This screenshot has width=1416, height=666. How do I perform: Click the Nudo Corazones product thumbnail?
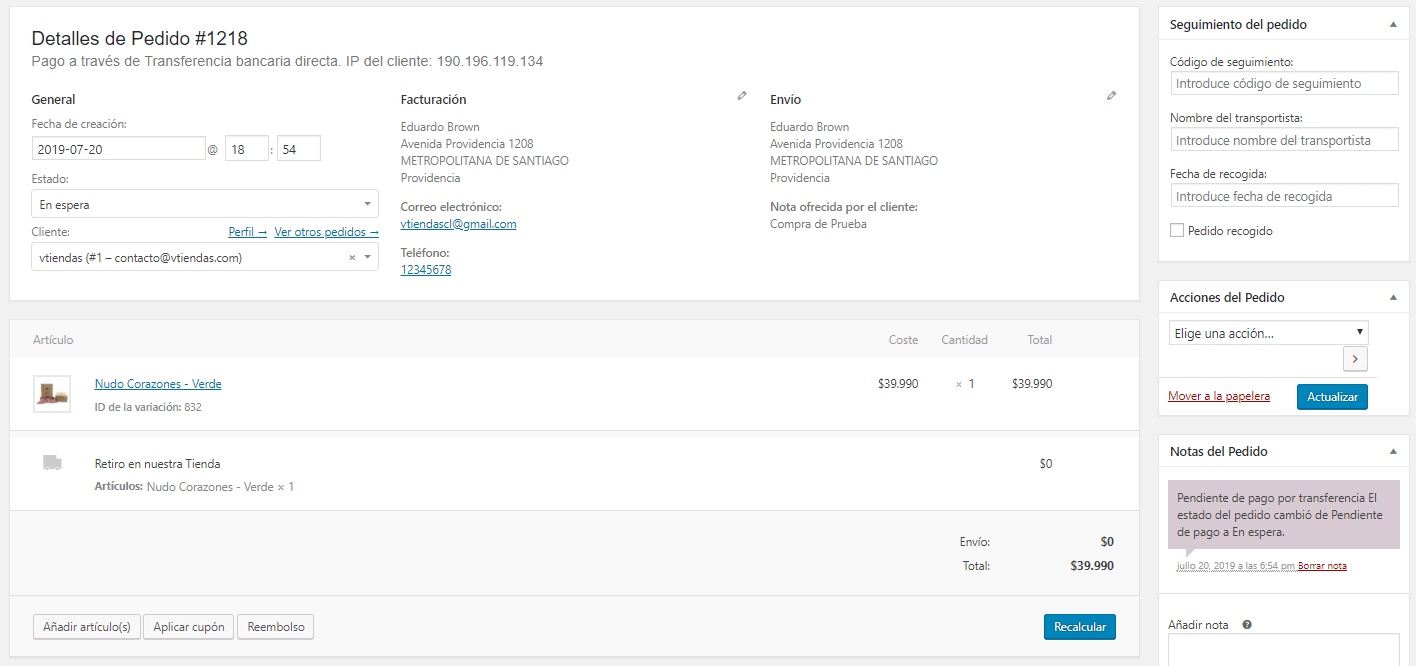[52, 394]
